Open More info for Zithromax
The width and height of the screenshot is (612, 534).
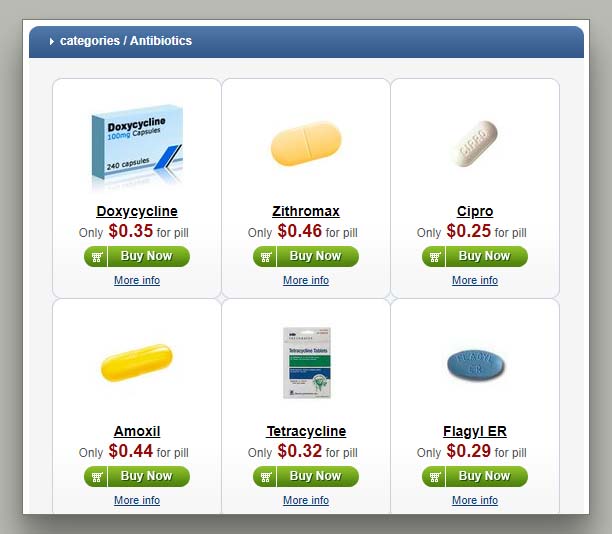point(306,280)
